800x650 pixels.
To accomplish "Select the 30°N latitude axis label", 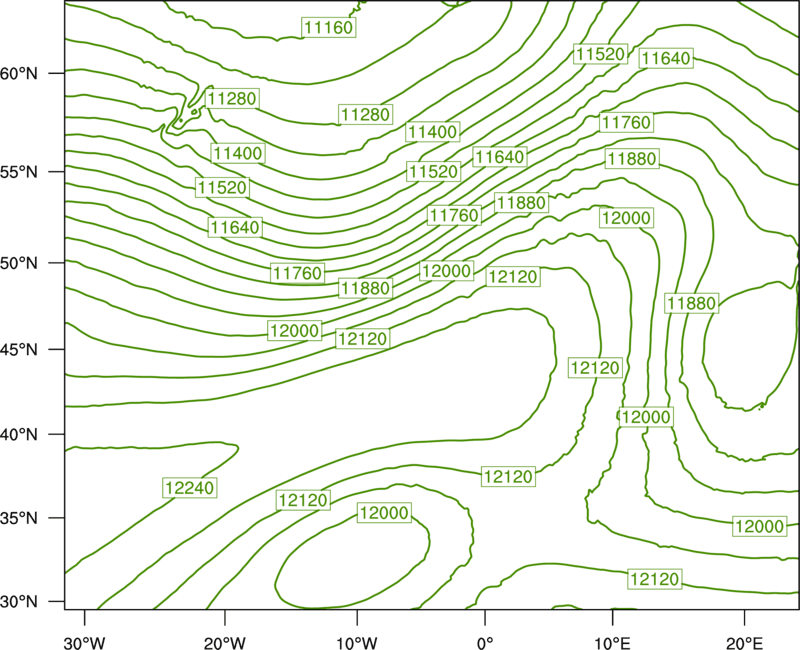I will 19,602.
